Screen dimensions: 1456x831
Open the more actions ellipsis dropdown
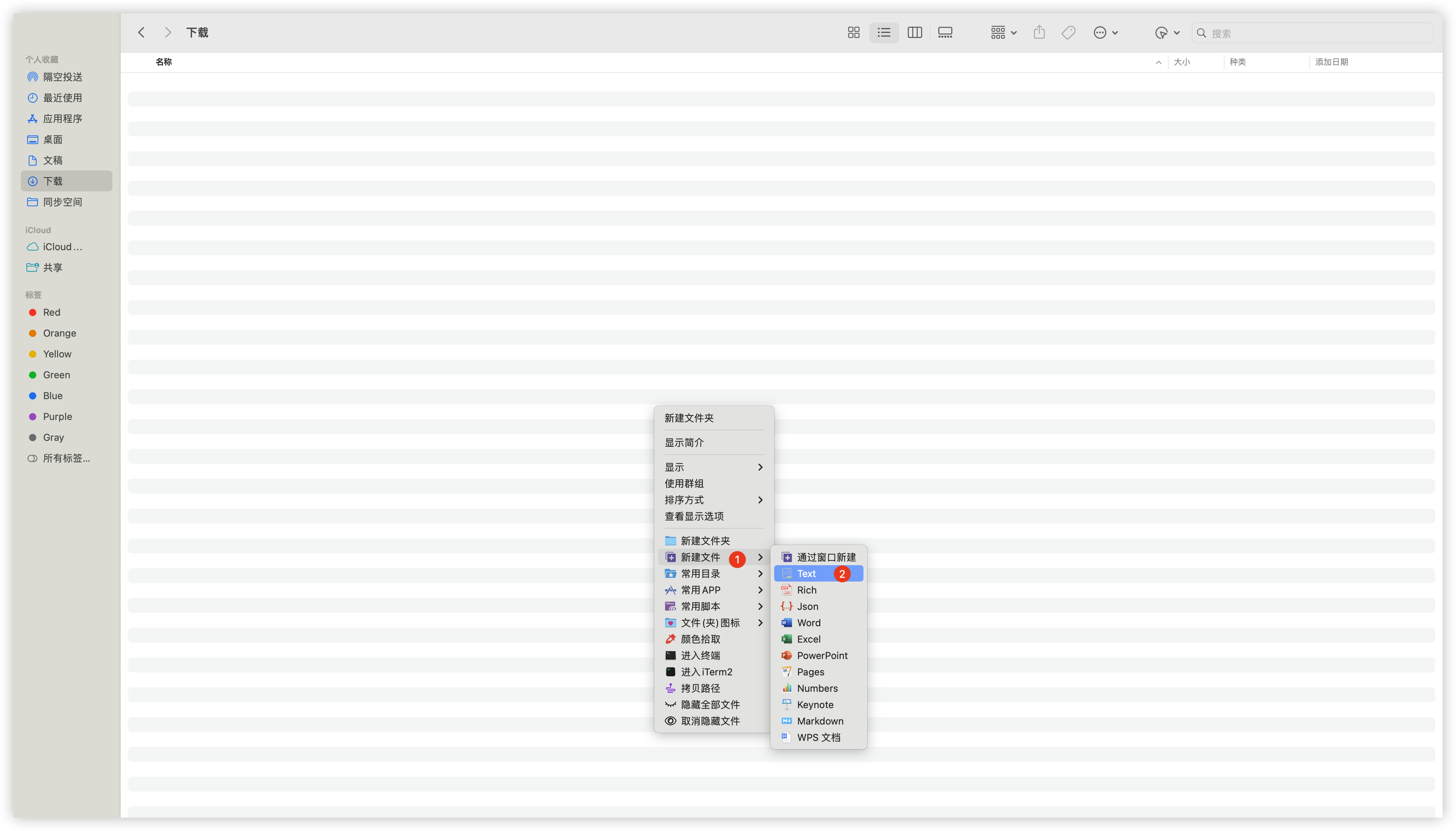1106,32
